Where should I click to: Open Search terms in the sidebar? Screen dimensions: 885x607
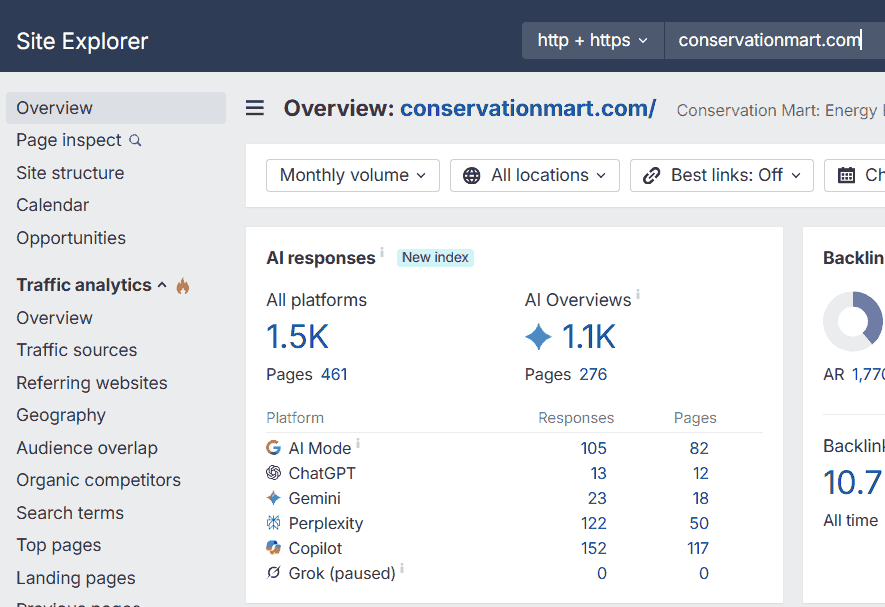(70, 513)
